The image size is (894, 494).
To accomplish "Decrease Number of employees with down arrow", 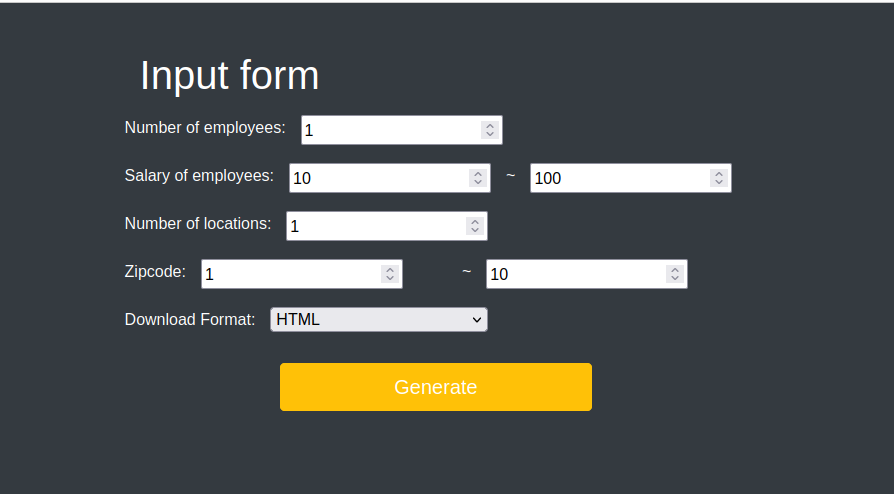I will point(490,134).
